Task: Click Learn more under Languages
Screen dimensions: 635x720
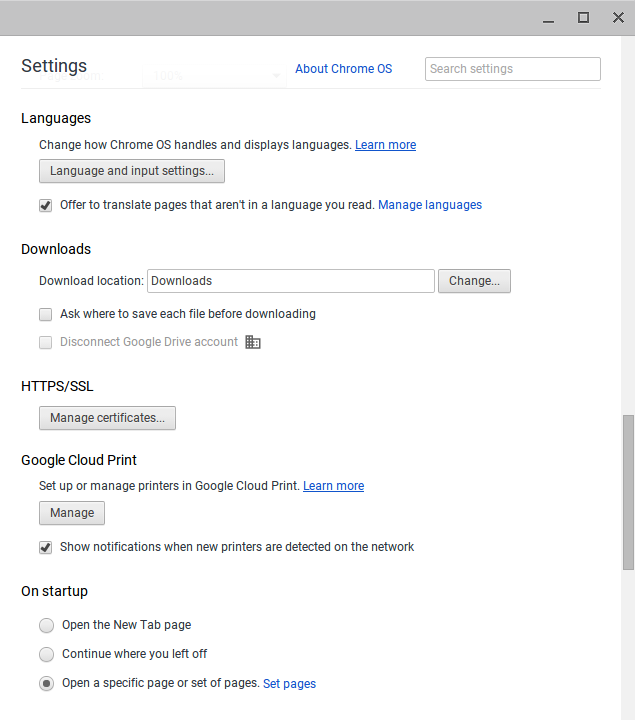Action: tap(385, 145)
